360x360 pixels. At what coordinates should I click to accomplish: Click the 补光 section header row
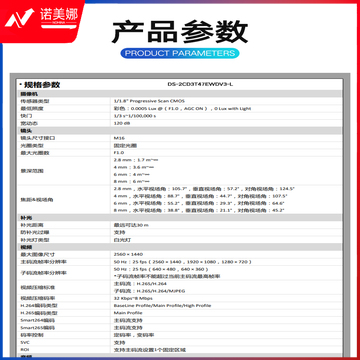click(x=179, y=218)
